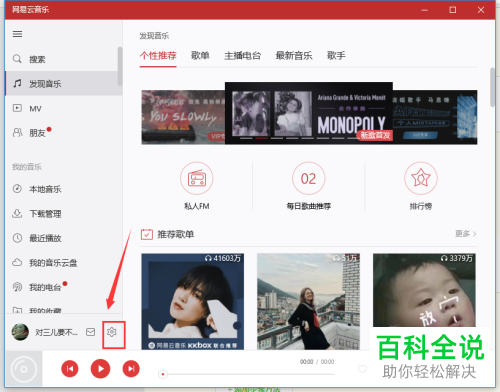Switch to 歌单 tab
The image size is (500, 392).
point(200,55)
